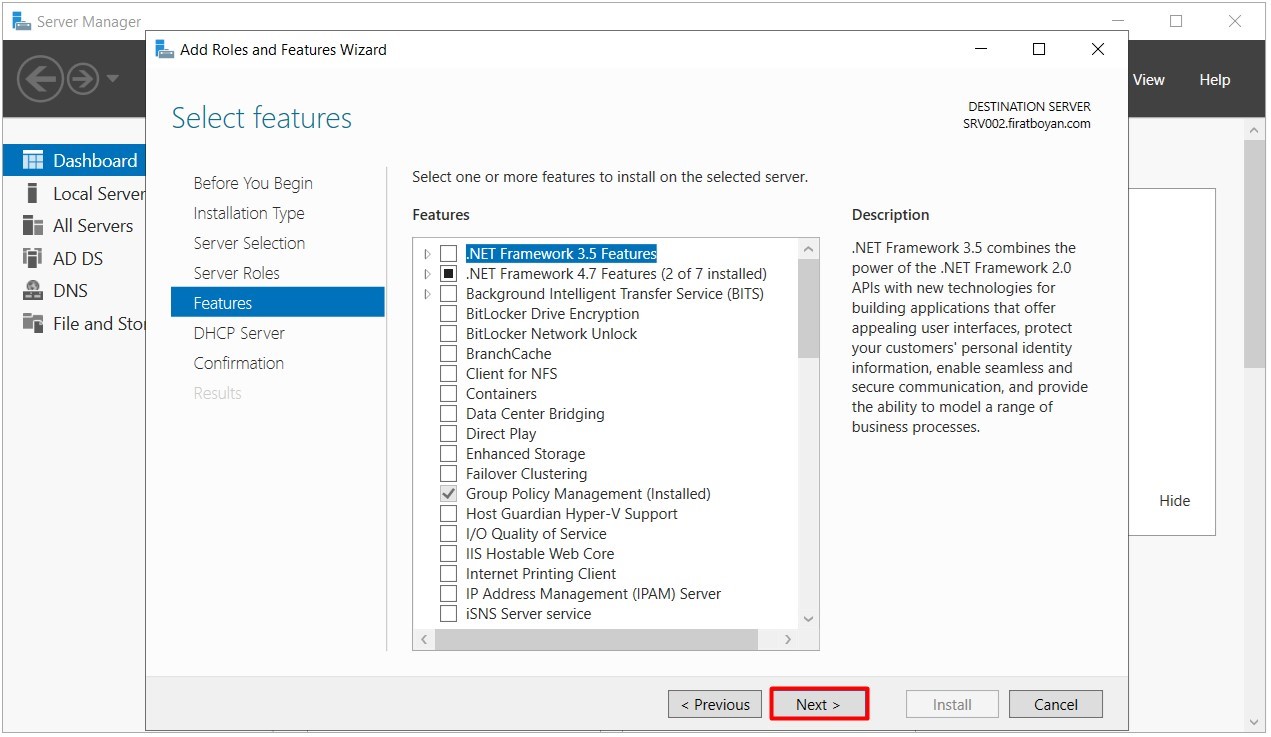The height and width of the screenshot is (737, 1271).
Task: Click features list scroll up arrow
Action: (x=809, y=249)
